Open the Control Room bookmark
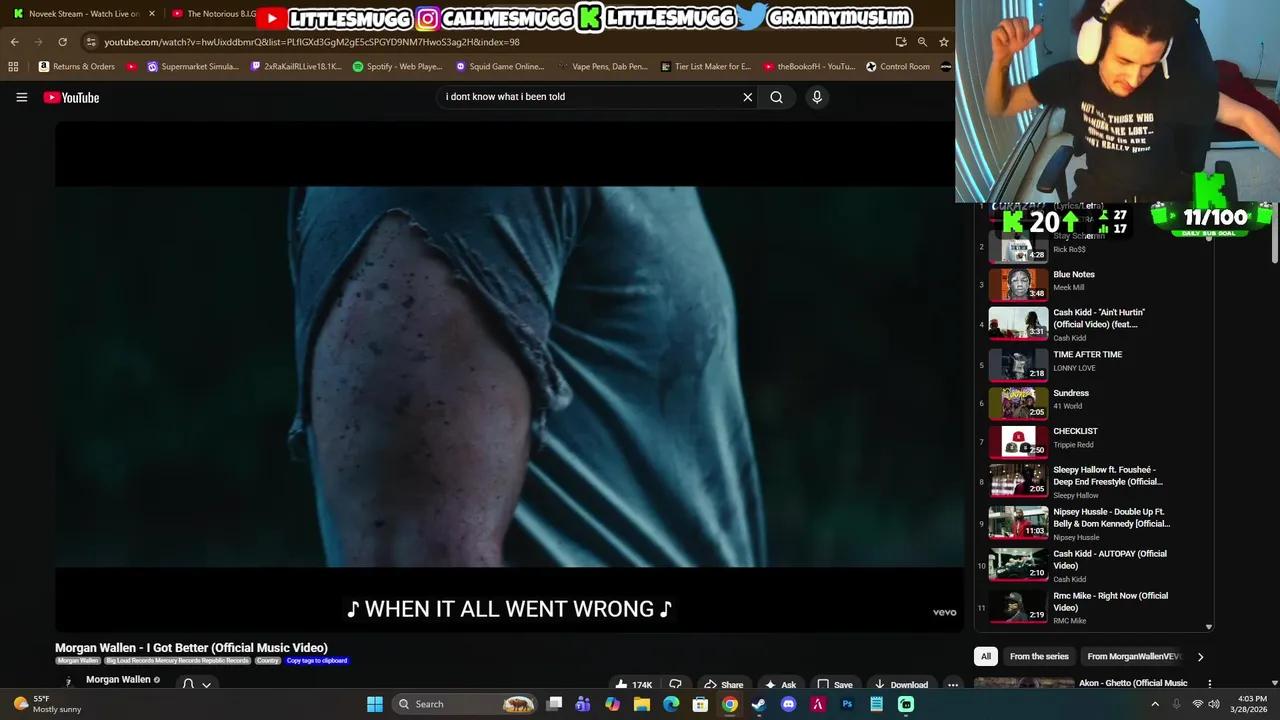This screenshot has height=720, width=1280. pos(897,66)
